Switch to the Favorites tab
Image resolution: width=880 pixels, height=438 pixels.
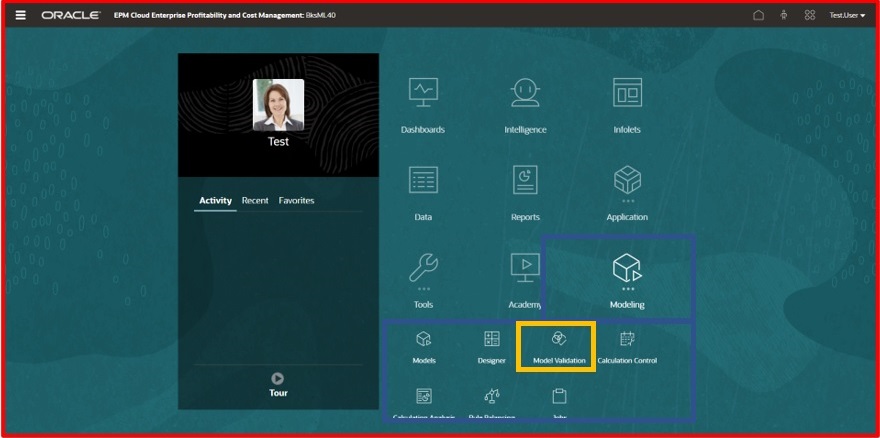click(x=296, y=200)
